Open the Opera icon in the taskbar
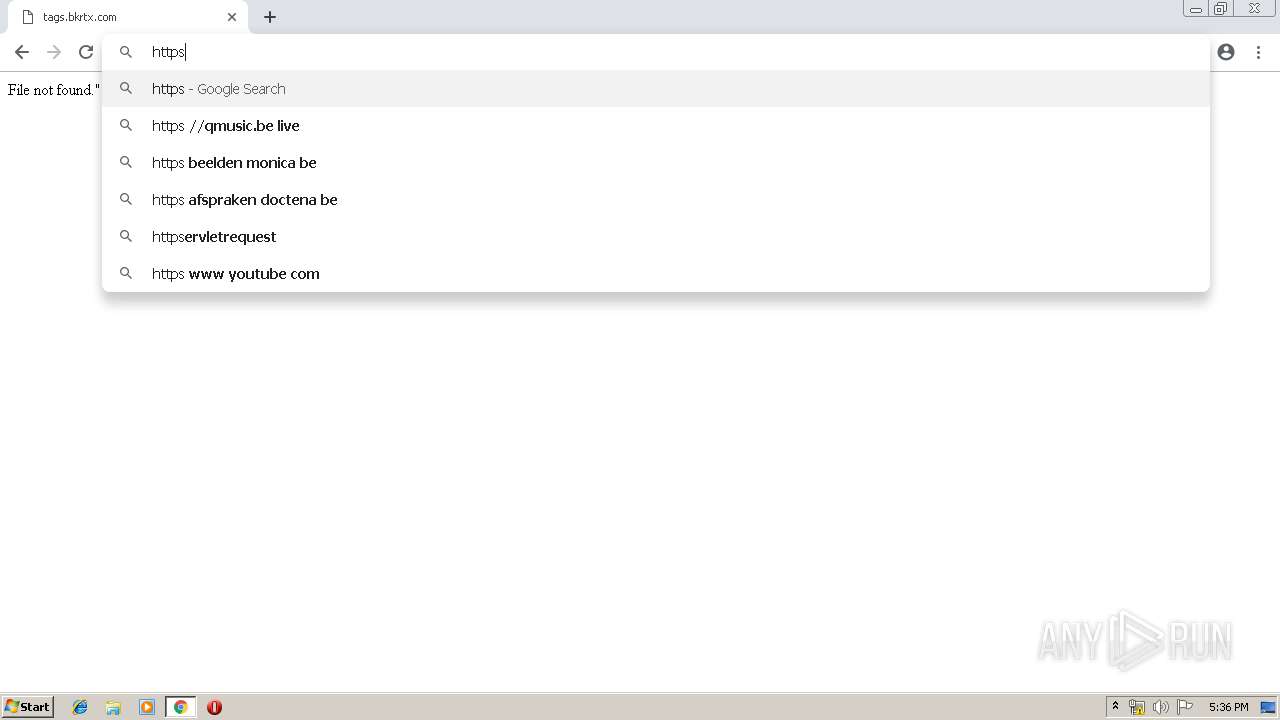This screenshot has width=1280, height=720. (214, 707)
